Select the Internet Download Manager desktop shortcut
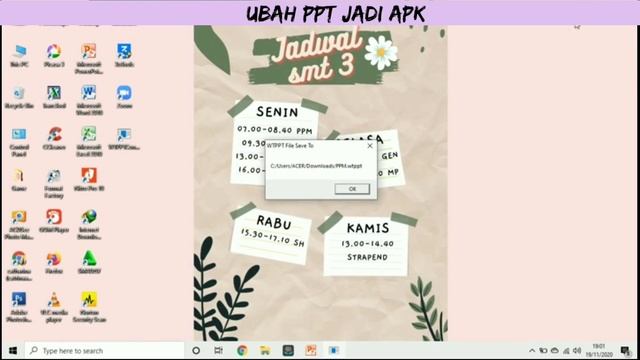Image resolution: width=640 pixels, height=360 pixels. click(89, 224)
